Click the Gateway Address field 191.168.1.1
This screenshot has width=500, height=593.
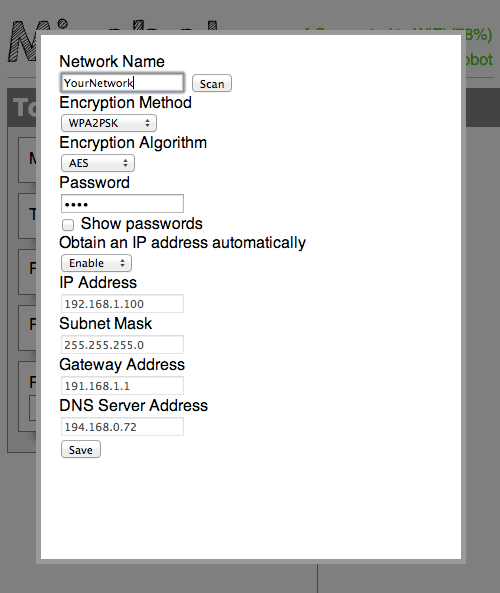point(122,386)
